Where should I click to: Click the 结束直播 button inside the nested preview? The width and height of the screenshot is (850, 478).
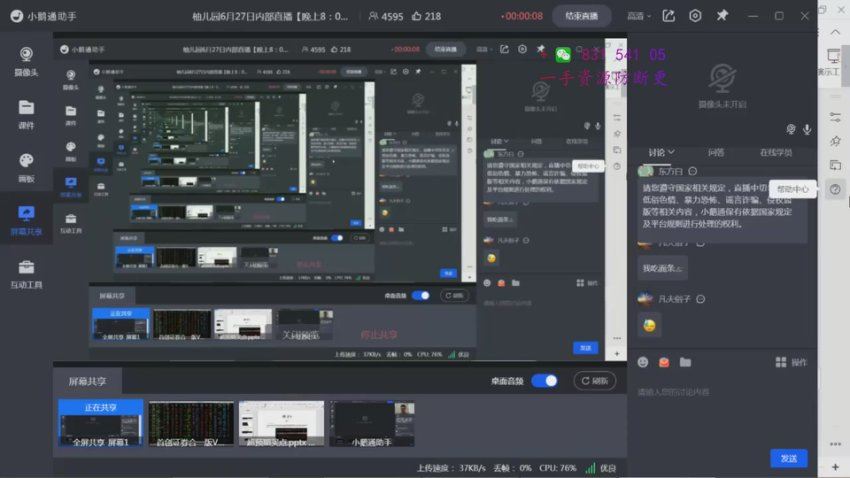click(445, 49)
